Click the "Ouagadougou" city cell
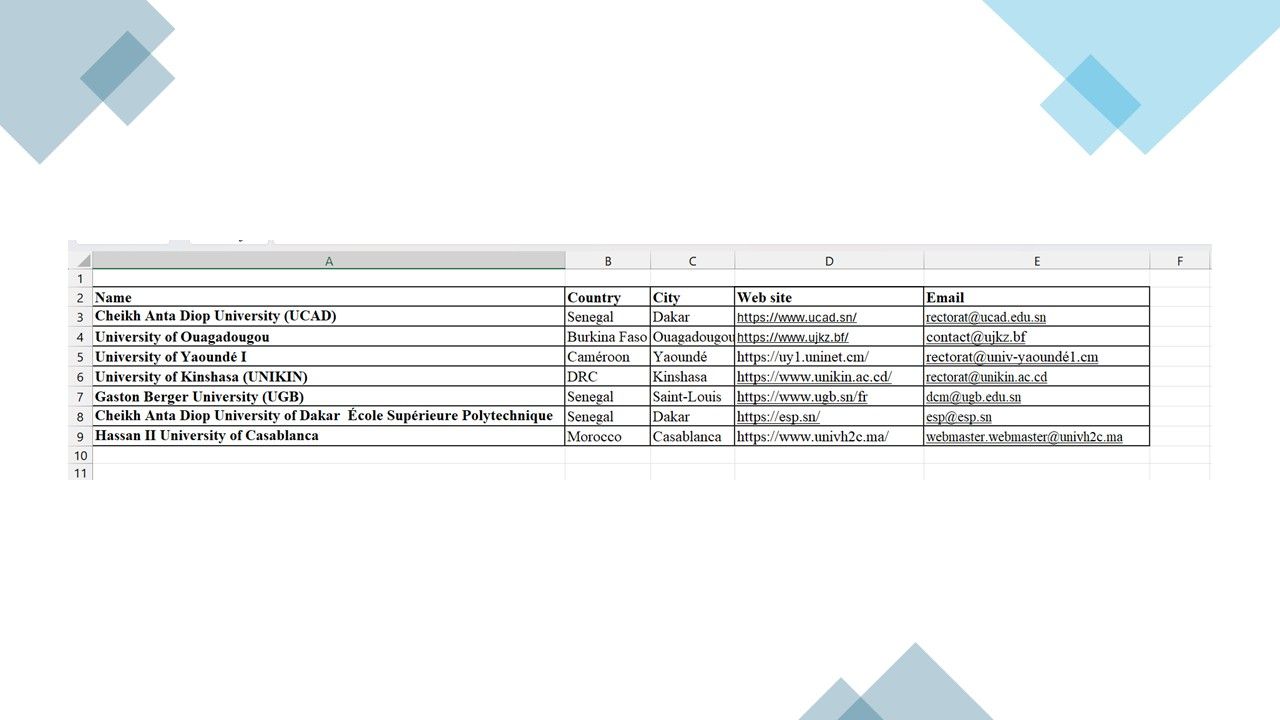 pos(692,337)
